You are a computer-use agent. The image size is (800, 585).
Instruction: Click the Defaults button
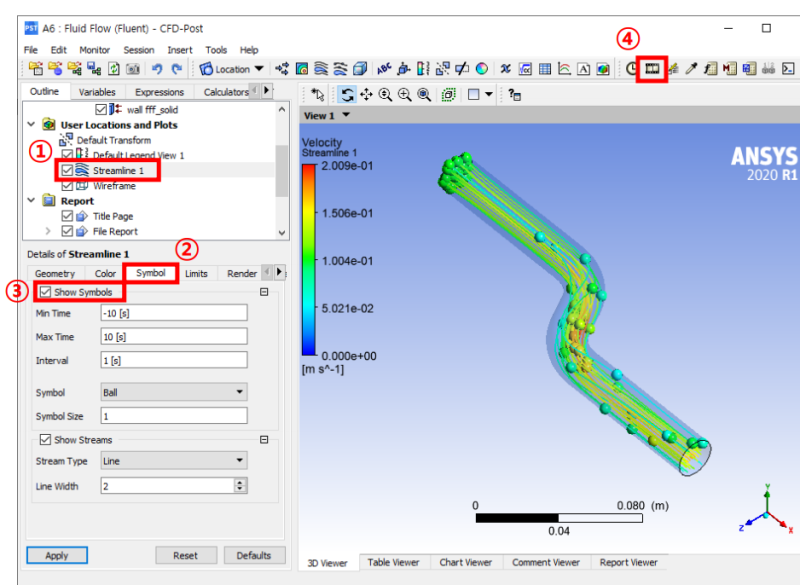(254, 555)
